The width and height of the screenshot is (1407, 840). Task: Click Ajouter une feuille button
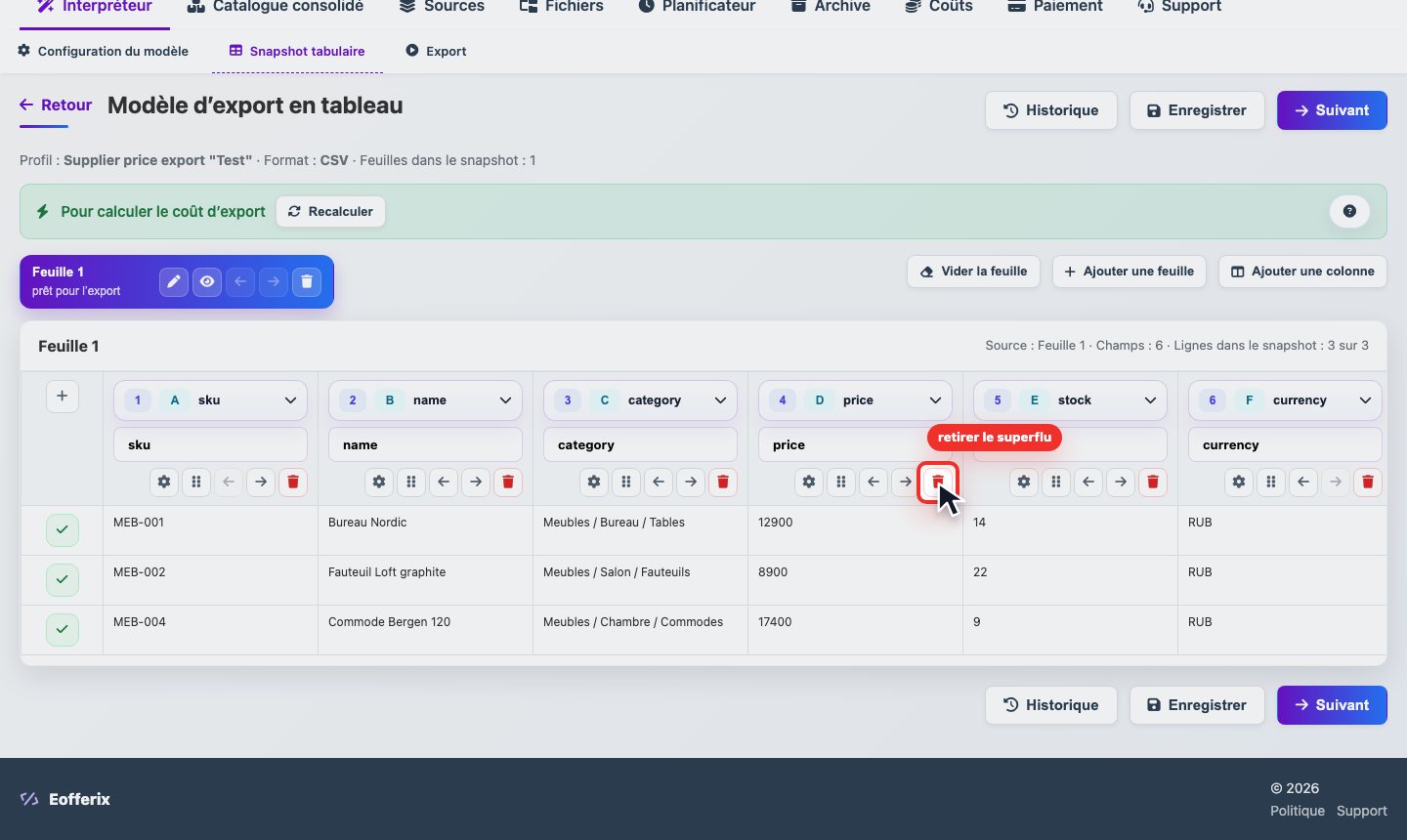tap(1130, 272)
